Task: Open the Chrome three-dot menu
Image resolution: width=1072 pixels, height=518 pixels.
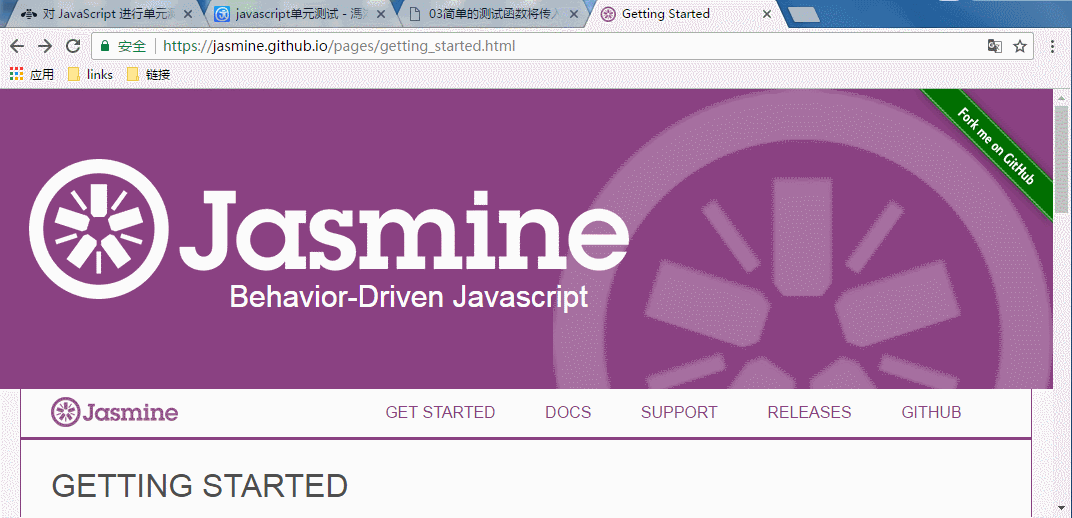Action: (x=1054, y=46)
